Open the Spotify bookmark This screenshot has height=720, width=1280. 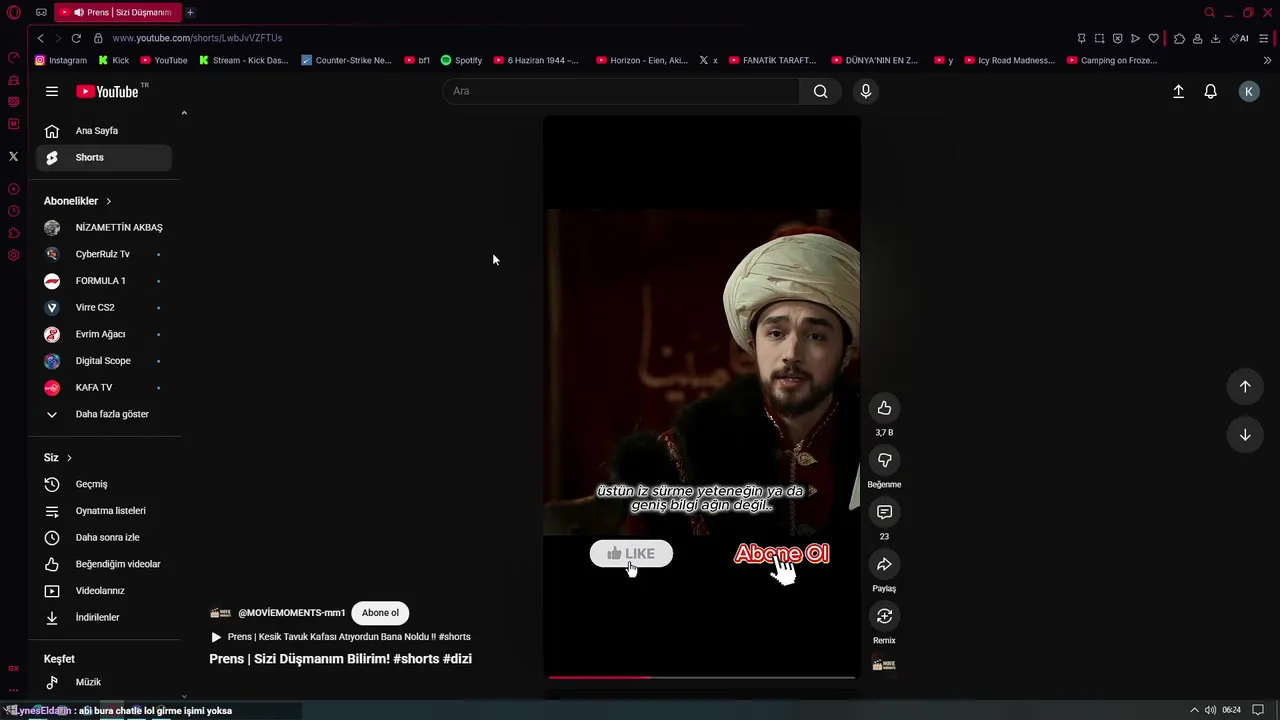(x=461, y=60)
